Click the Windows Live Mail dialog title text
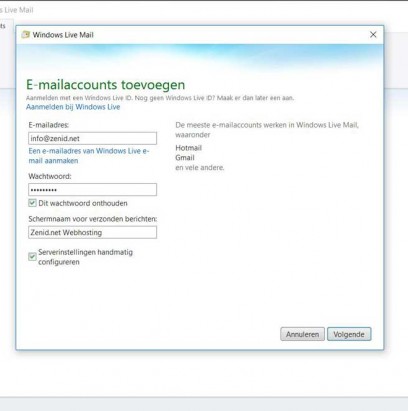 (63, 35)
